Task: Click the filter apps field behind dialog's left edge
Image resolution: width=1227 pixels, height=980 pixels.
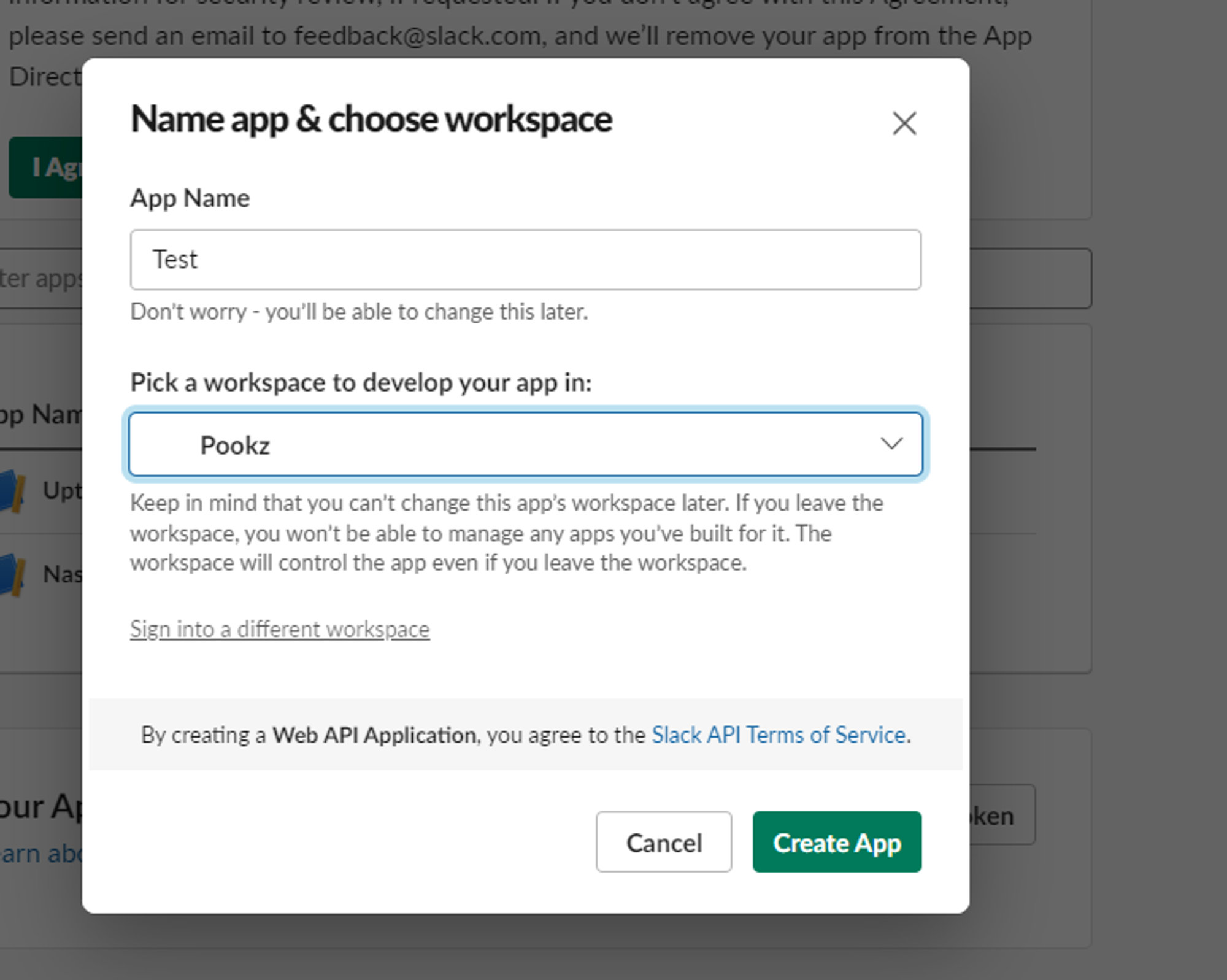Action: (40, 279)
